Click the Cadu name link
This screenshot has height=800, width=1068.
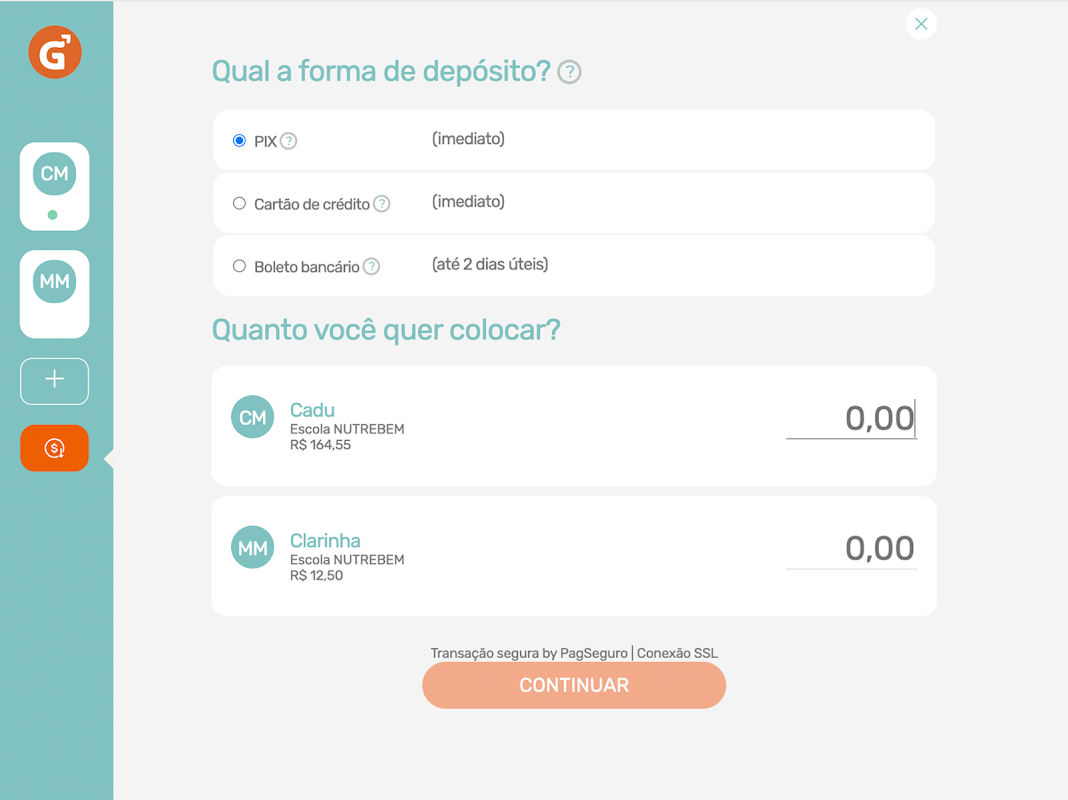[x=313, y=410]
